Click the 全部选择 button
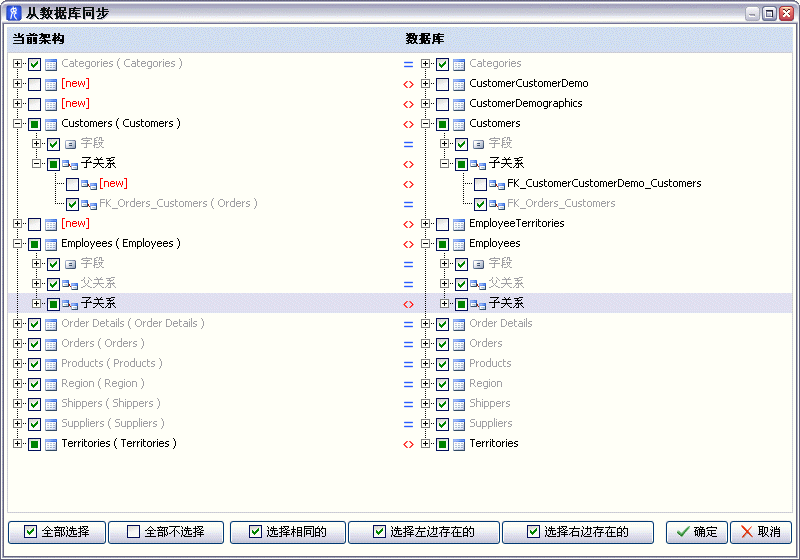 point(57,532)
